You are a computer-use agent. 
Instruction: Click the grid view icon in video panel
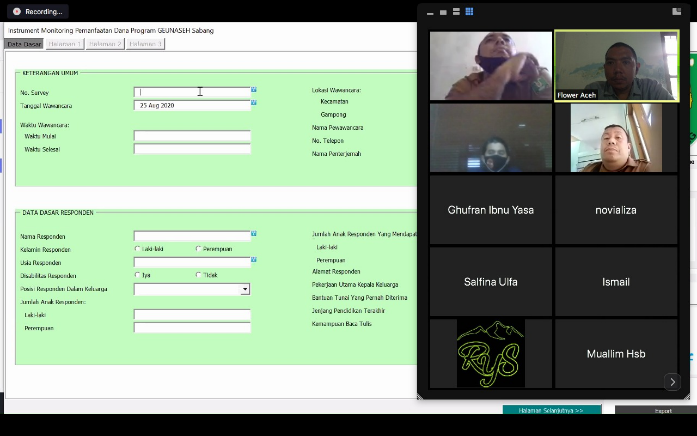pyautogui.click(x=469, y=12)
